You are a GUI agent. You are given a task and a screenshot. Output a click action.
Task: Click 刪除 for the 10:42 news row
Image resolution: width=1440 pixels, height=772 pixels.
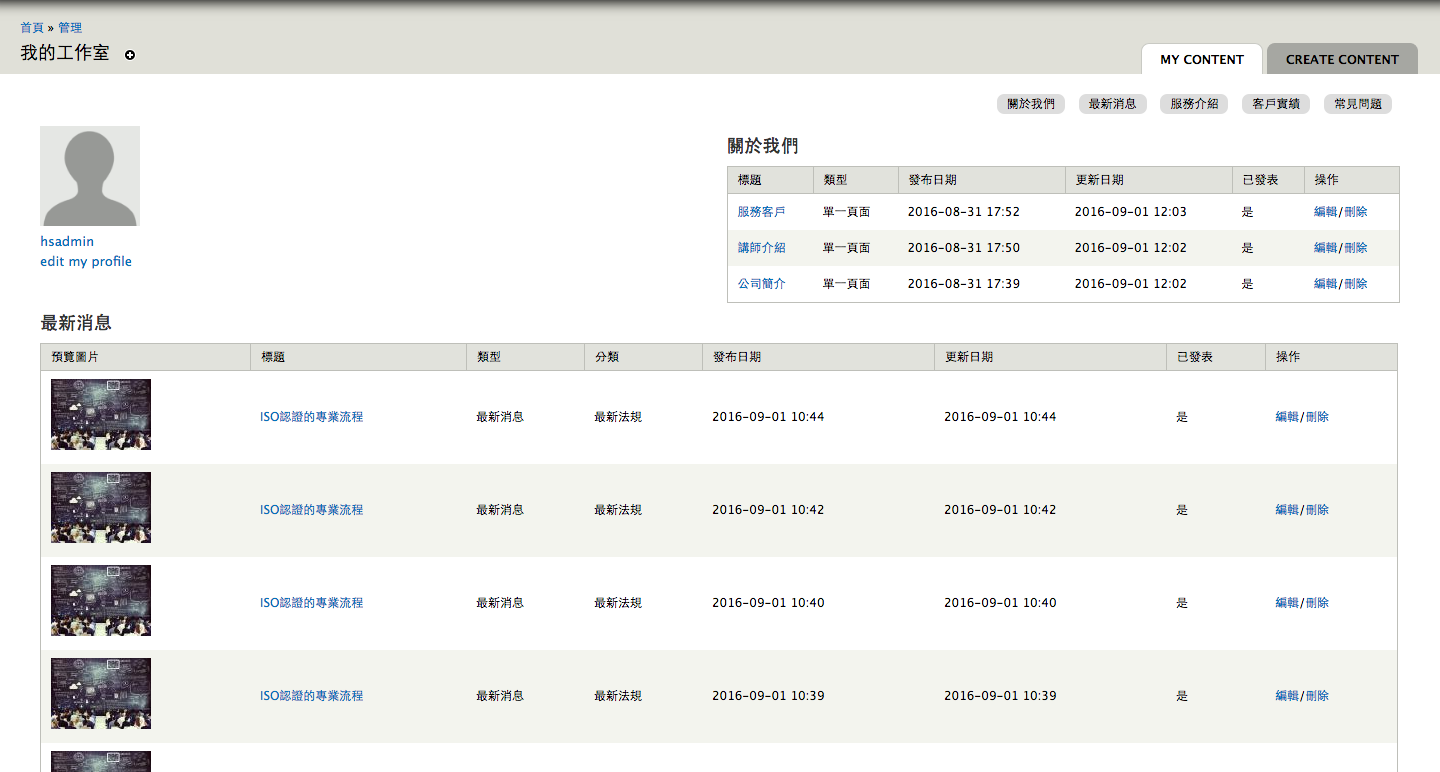click(x=1317, y=510)
